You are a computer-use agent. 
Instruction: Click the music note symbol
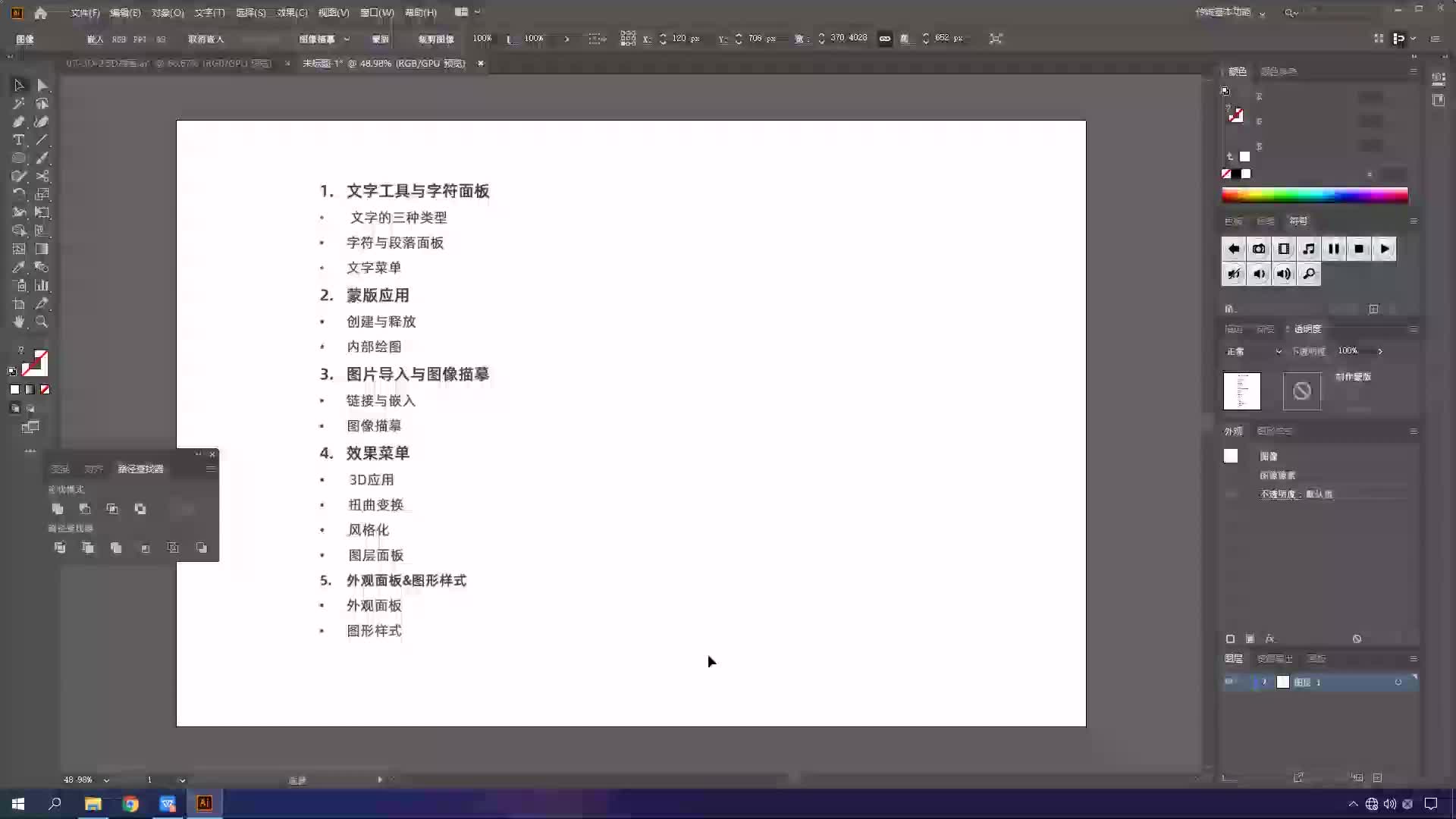click(1309, 249)
